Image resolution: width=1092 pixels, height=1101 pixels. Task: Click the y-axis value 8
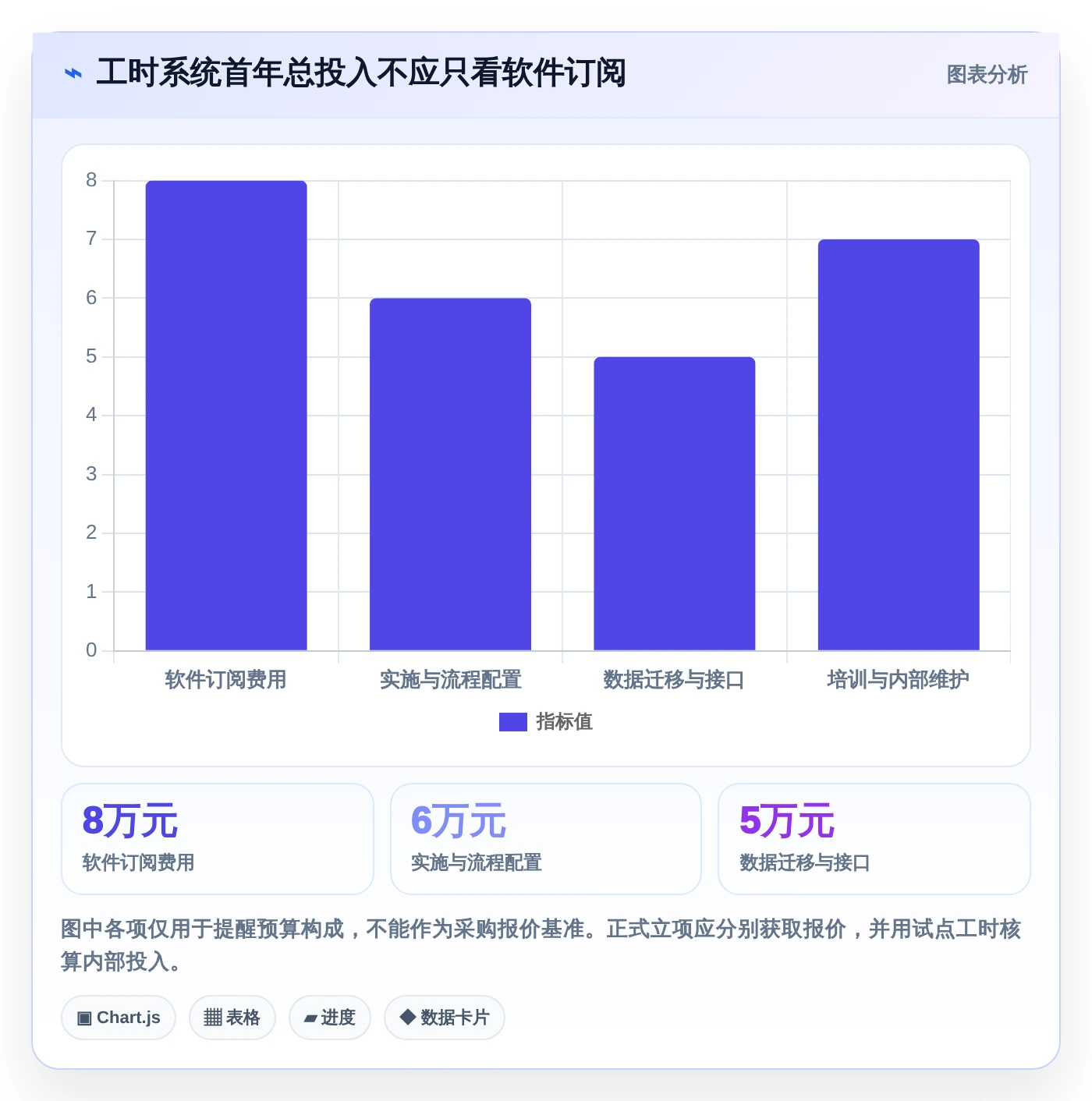click(x=91, y=180)
